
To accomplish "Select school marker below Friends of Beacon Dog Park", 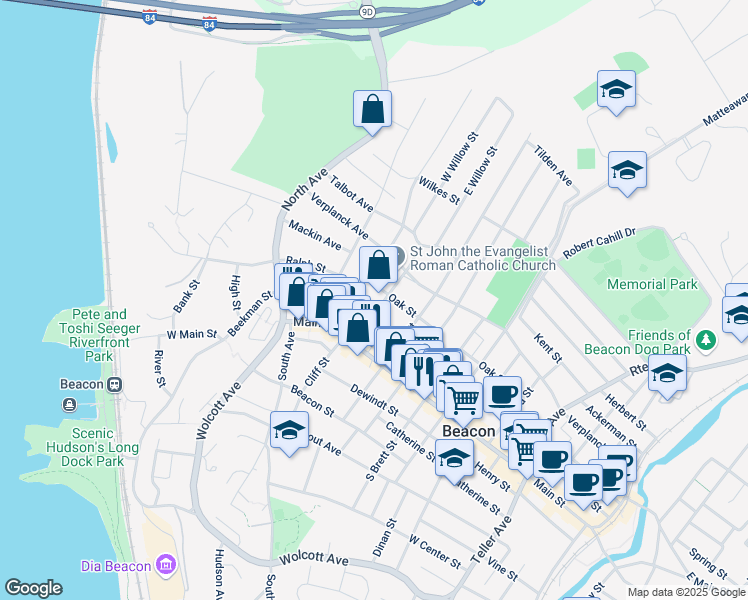I will pyautogui.click(x=667, y=376).
